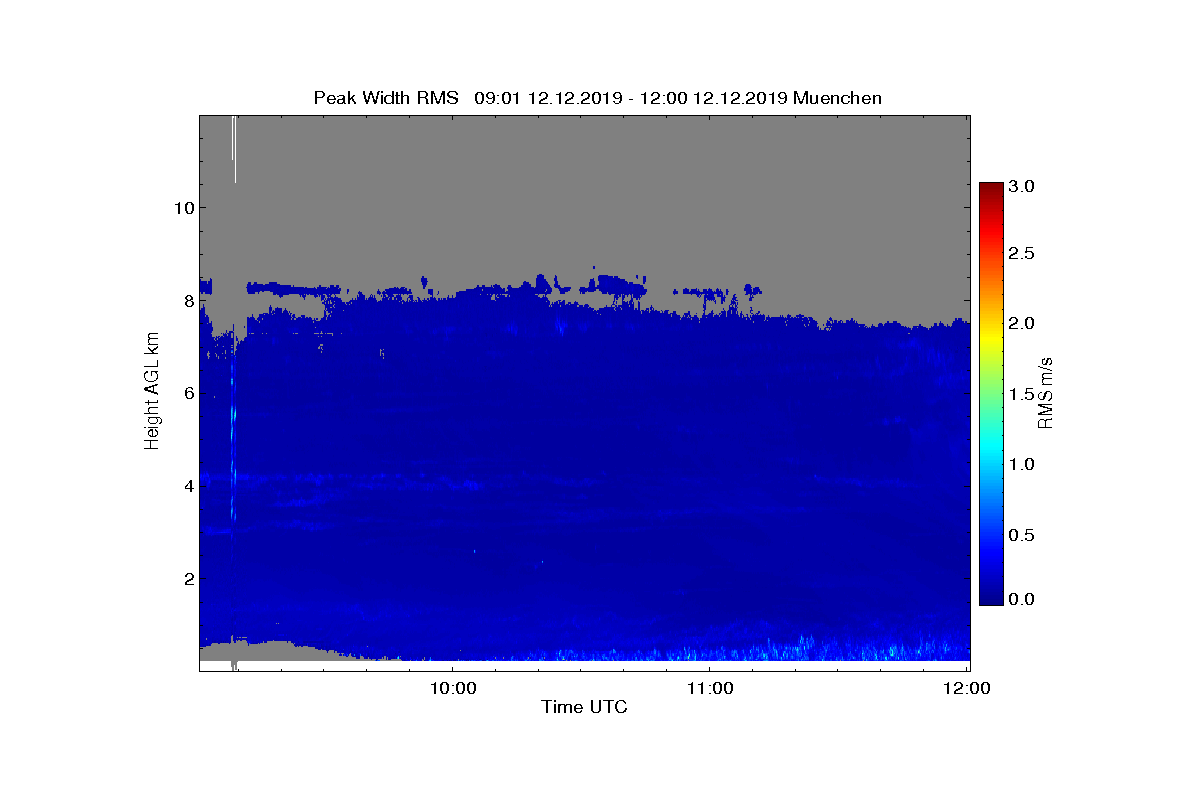Image resolution: width=1200 pixels, height=800 pixels.
Task: Click the '10:00' time tick label
Action: coord(453,688)
